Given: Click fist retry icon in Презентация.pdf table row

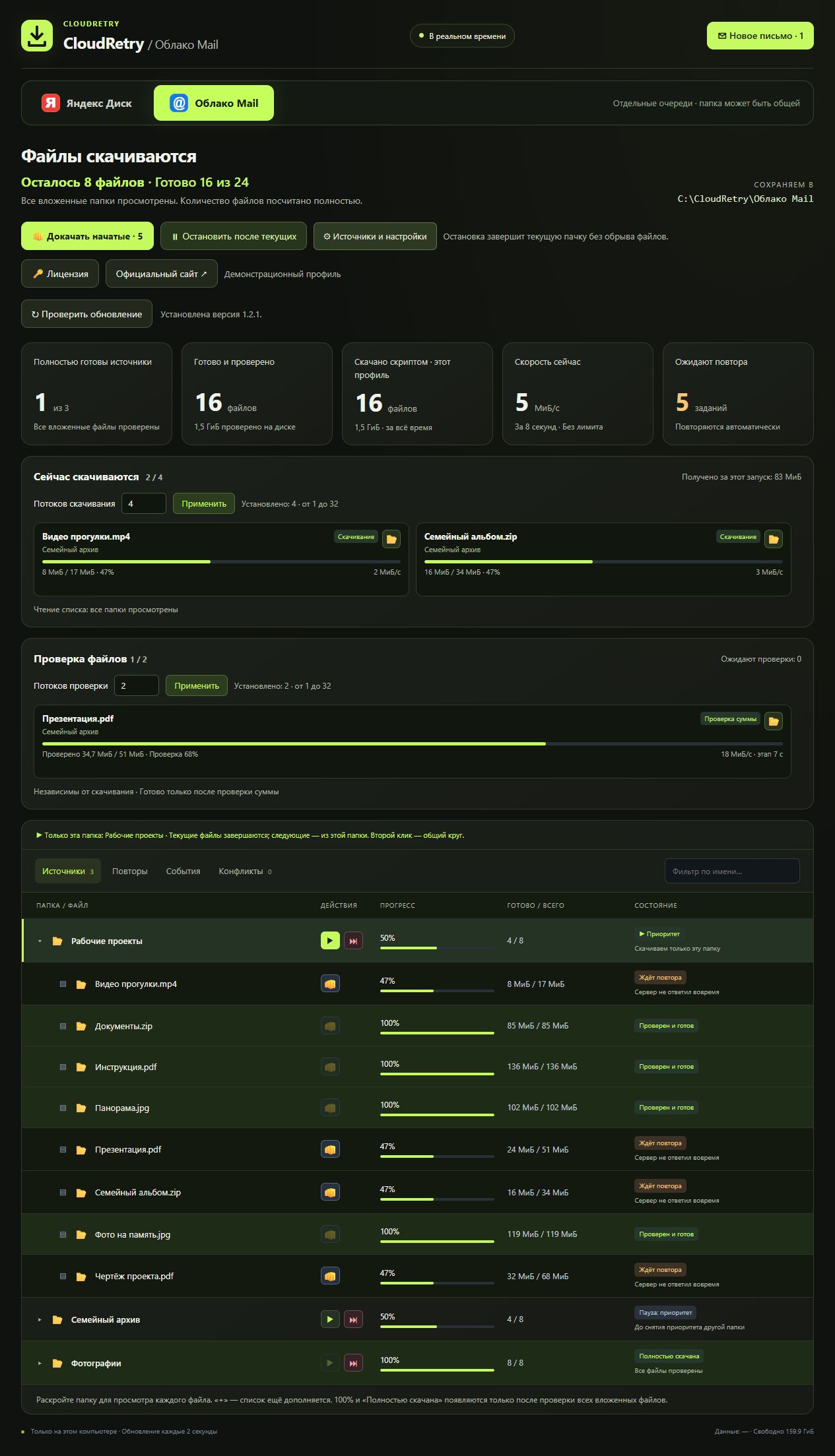Looking at the screenshot, I should (330, 1149).
